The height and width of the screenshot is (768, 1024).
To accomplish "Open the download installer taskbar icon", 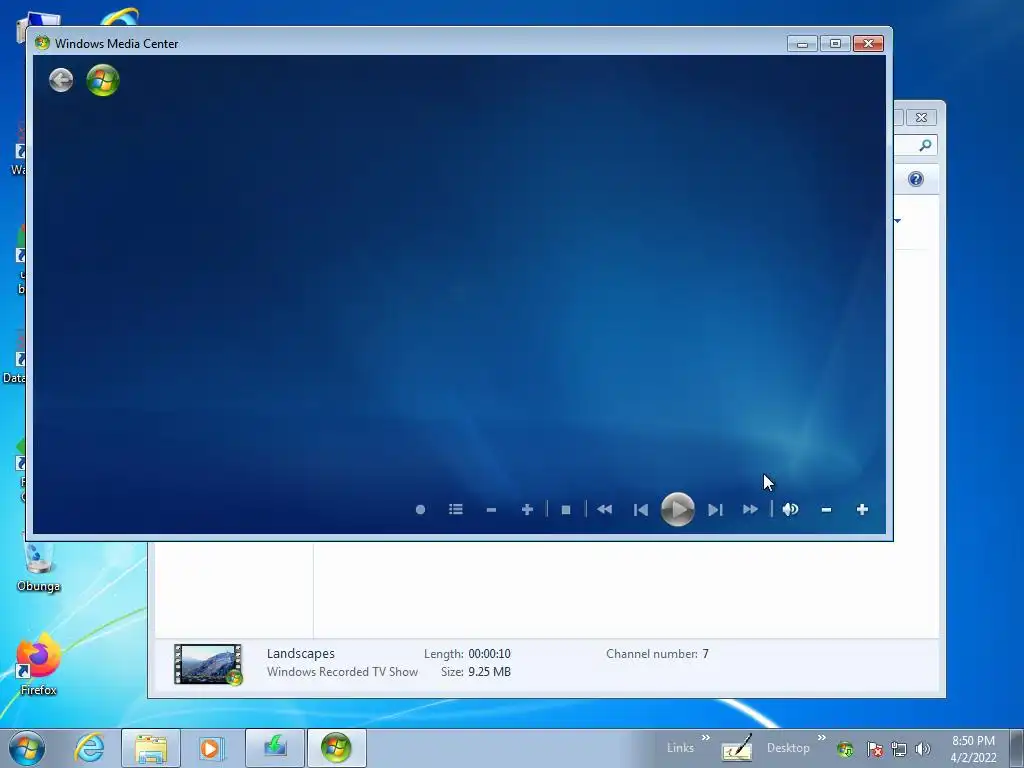I will click(x=275, y=748).
